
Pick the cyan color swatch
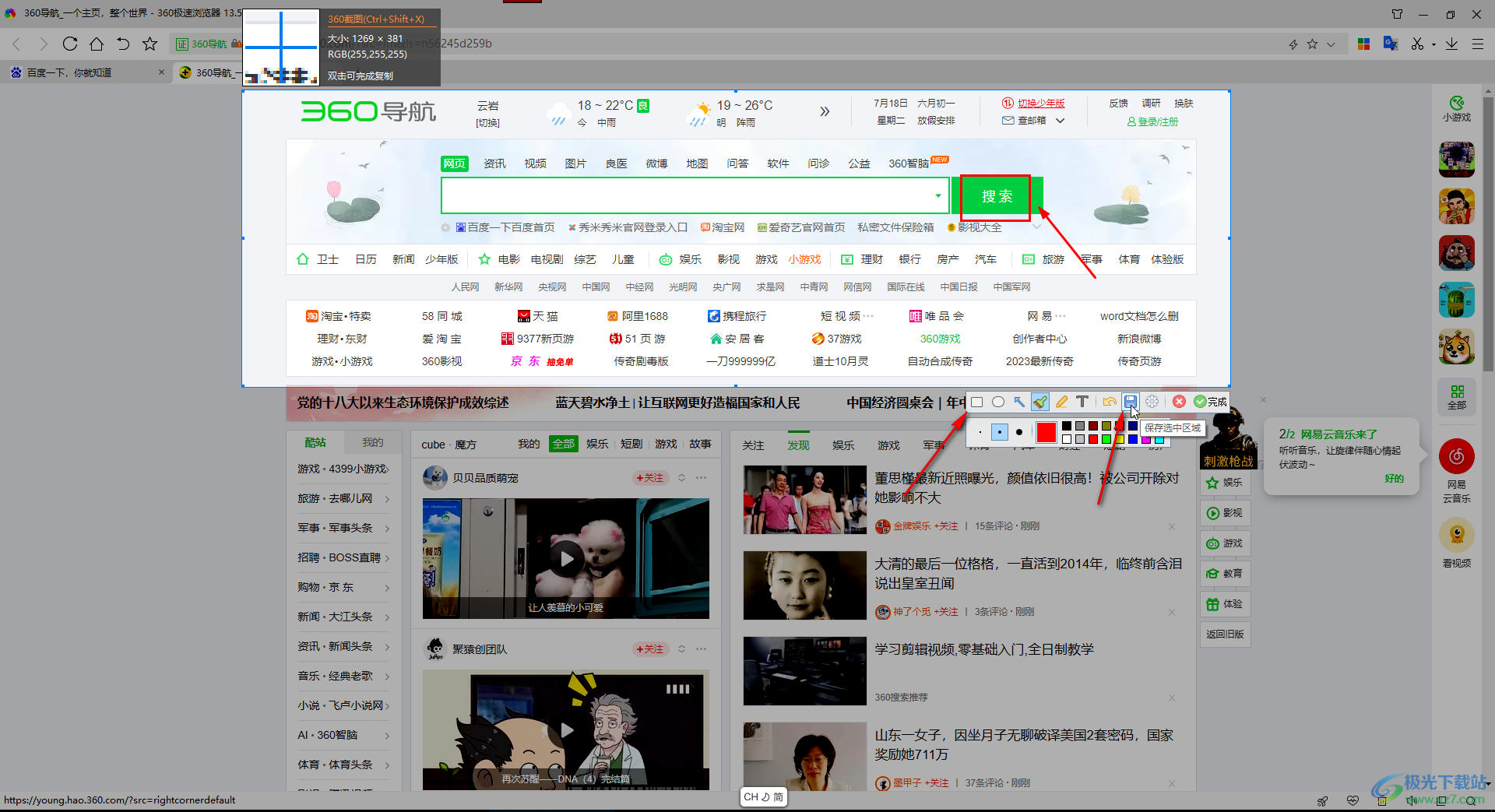(1159, 441)
